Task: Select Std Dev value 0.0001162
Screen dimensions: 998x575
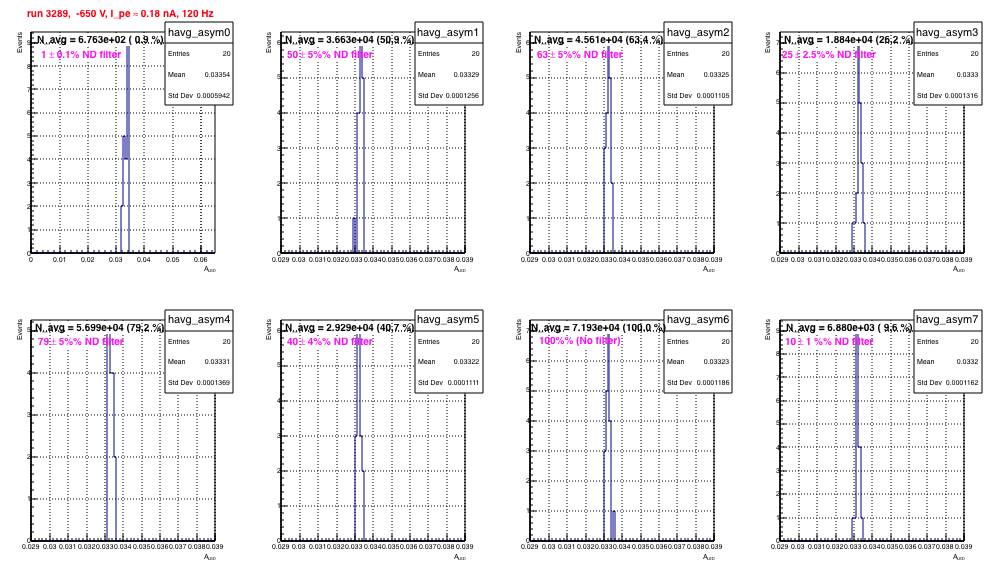Action: pos(962,383)
